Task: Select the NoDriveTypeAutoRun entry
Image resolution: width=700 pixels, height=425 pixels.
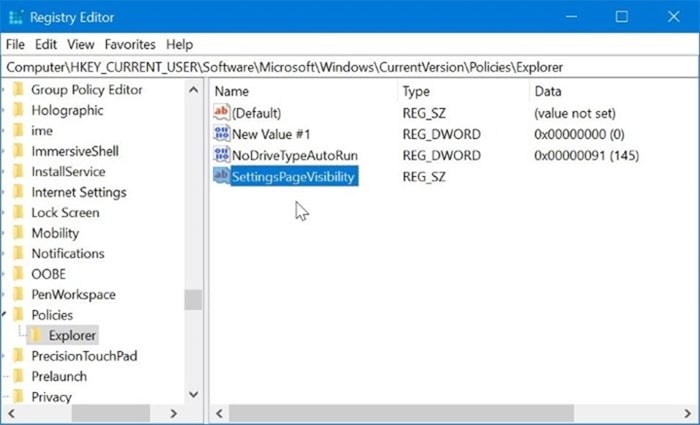Action: 295,156
